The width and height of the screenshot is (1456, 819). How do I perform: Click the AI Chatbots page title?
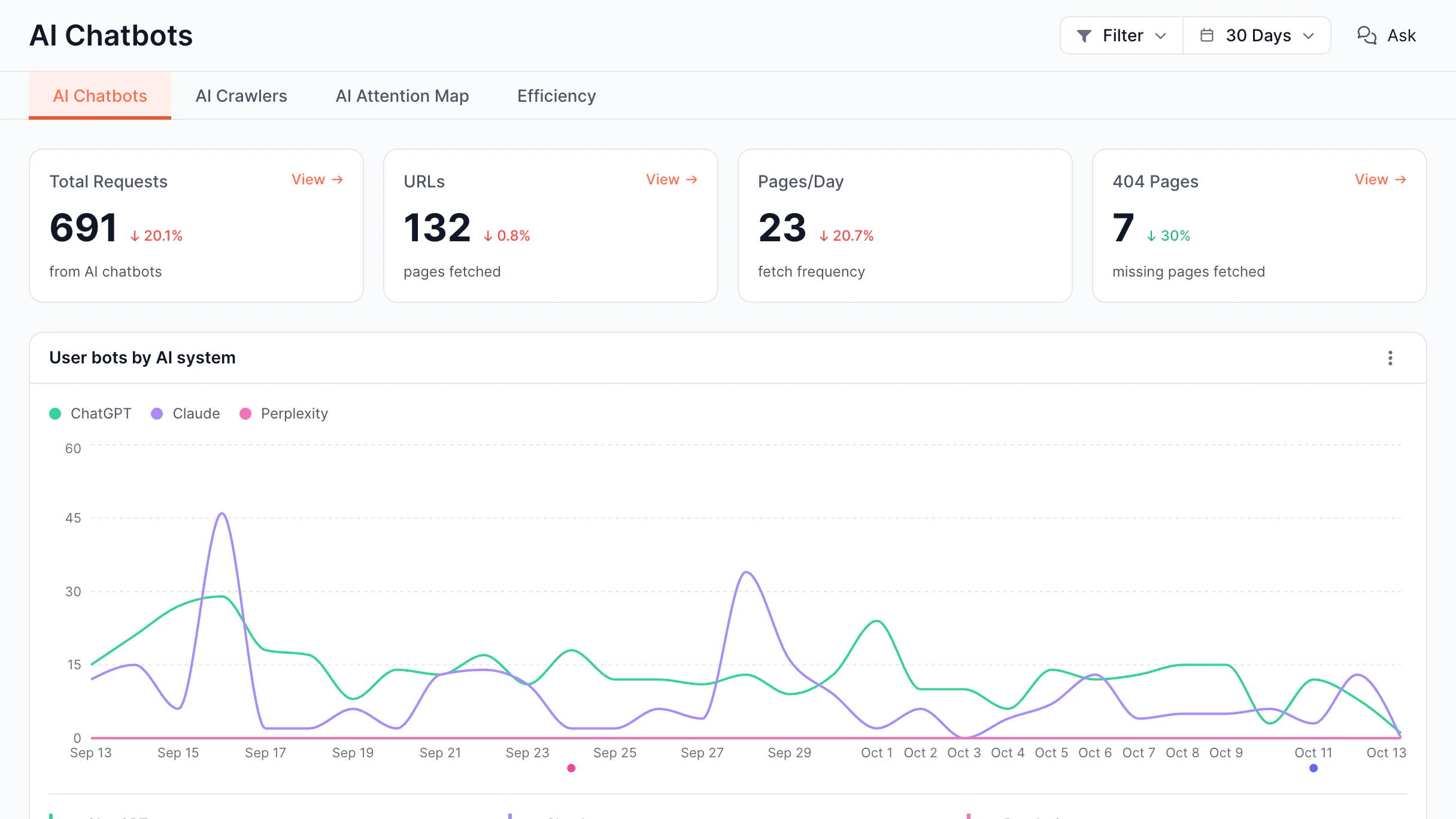(111, 35)
